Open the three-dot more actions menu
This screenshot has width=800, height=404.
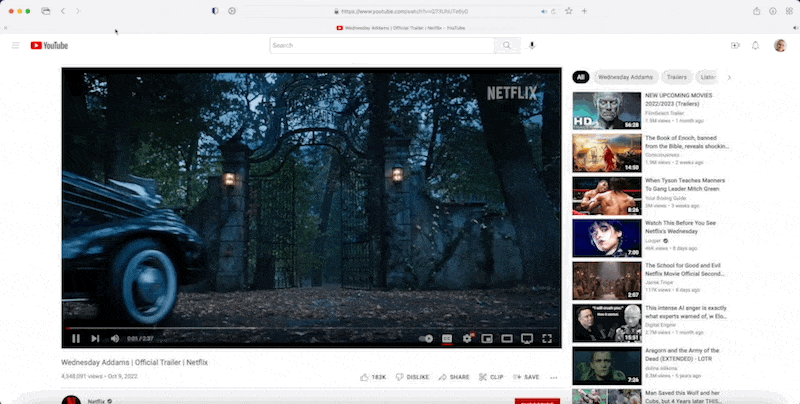click(554, 377)
